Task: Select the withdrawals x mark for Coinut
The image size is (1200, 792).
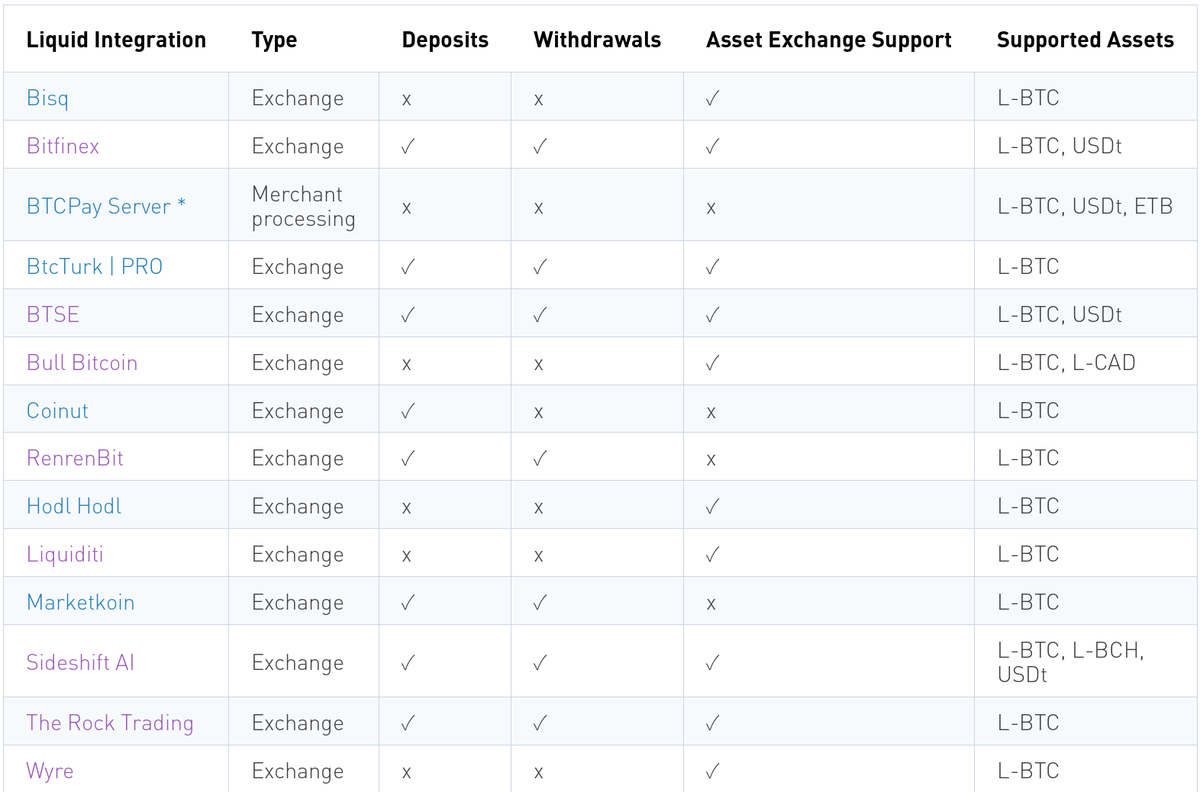Action: [x=539, y=412]
